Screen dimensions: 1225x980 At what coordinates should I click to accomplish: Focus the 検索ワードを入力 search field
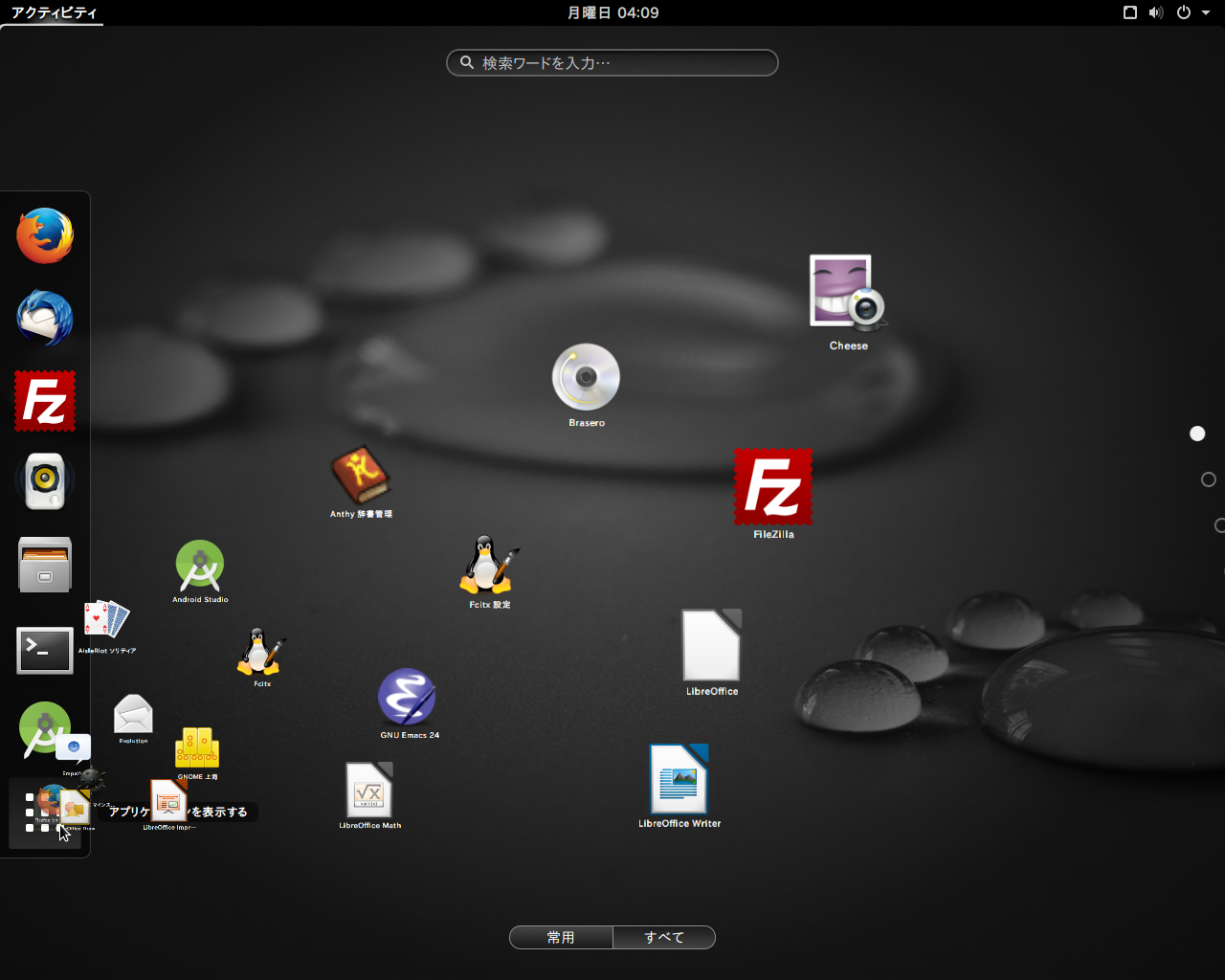(x=612, y=63)
